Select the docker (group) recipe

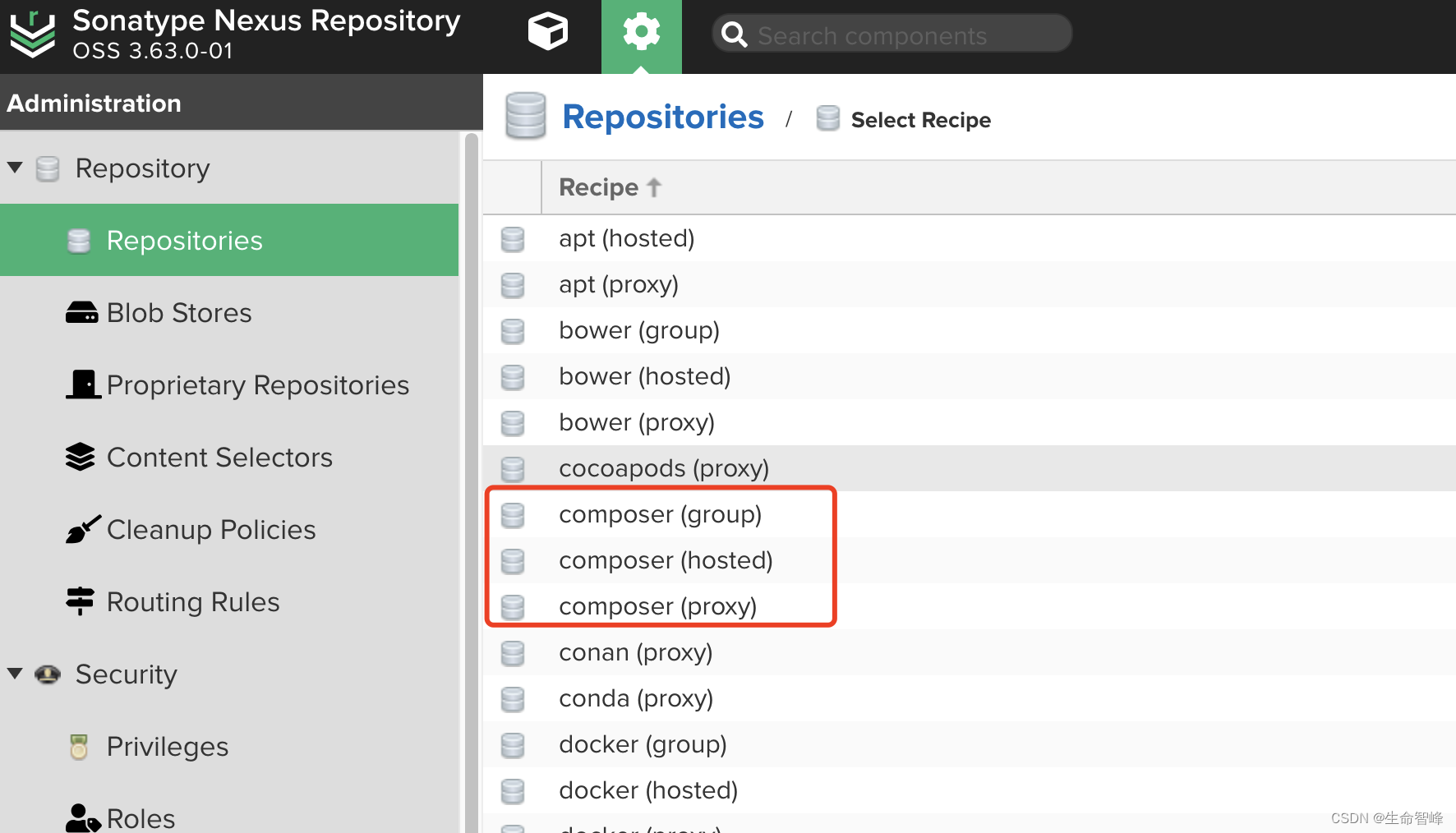point(970,744)
